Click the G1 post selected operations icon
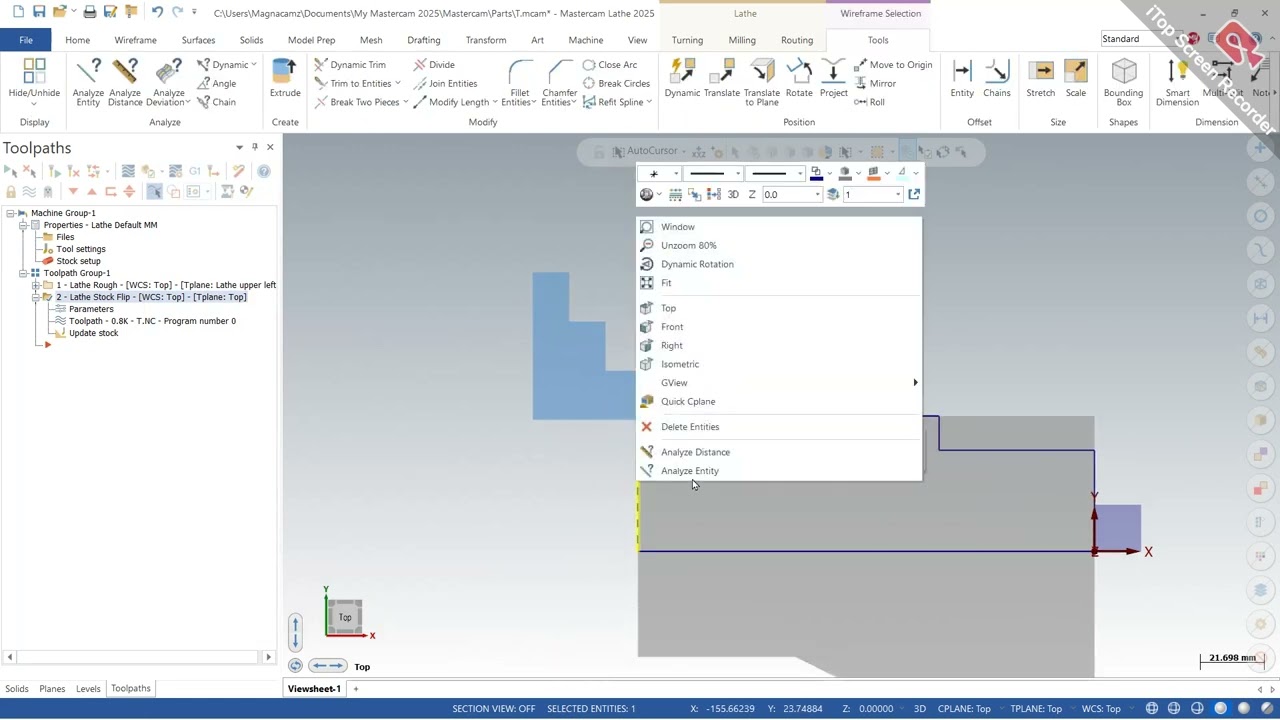Screen dimensions: 1280x720 (195, 171)
